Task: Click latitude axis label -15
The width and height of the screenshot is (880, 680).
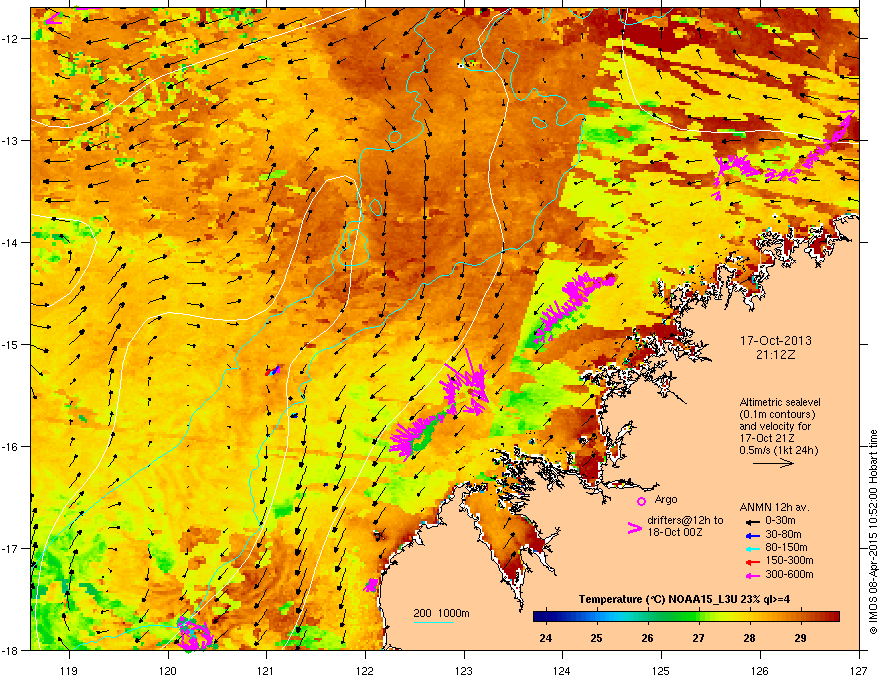Action: [11, 344]
